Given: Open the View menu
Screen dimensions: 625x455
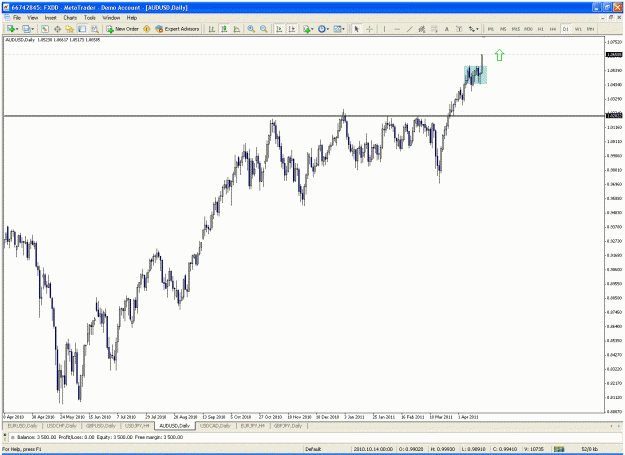Looking at the screenshot, I should pyautogui.click(x=33, y=18).
